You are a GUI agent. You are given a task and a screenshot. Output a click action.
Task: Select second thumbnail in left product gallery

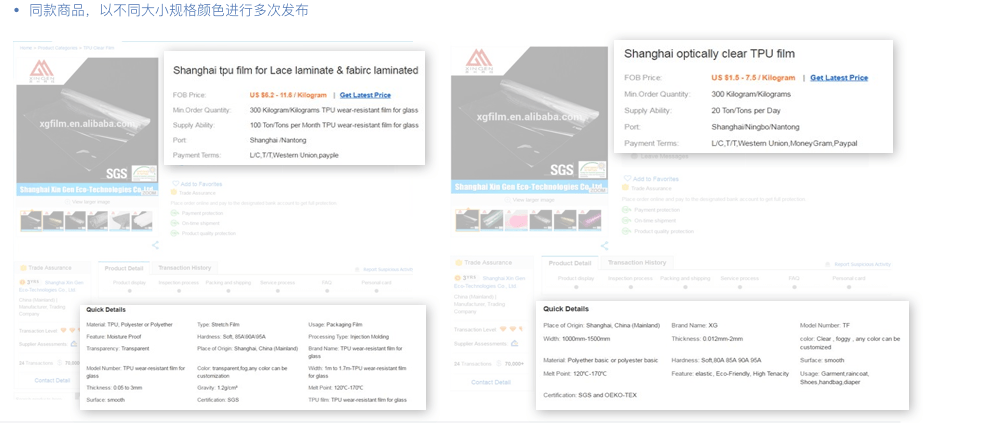tap(53, 221)
